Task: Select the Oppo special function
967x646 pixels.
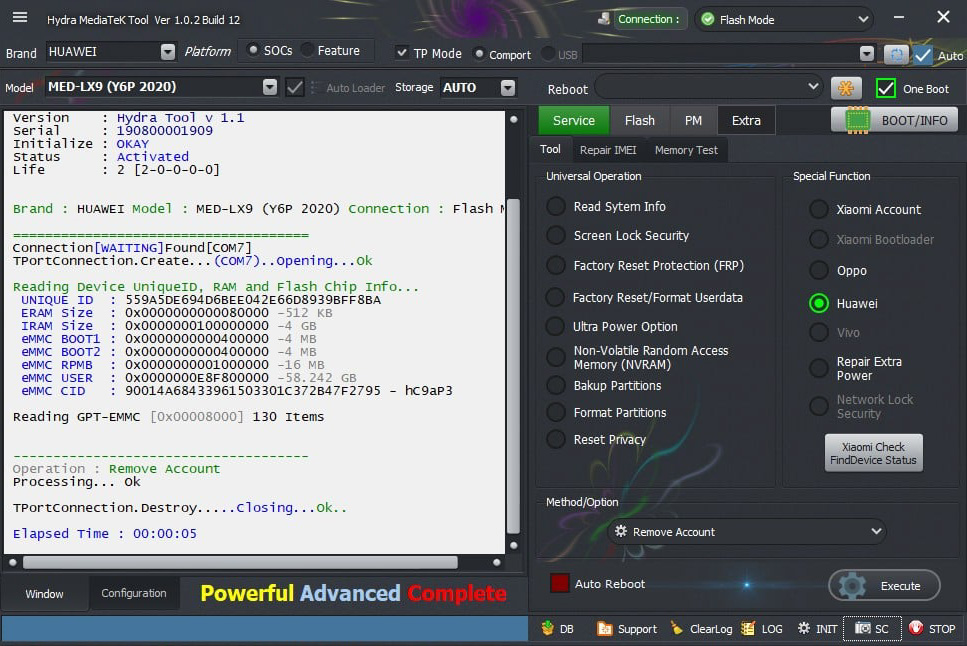Action: pyautogui.click(x=818, y=270)
